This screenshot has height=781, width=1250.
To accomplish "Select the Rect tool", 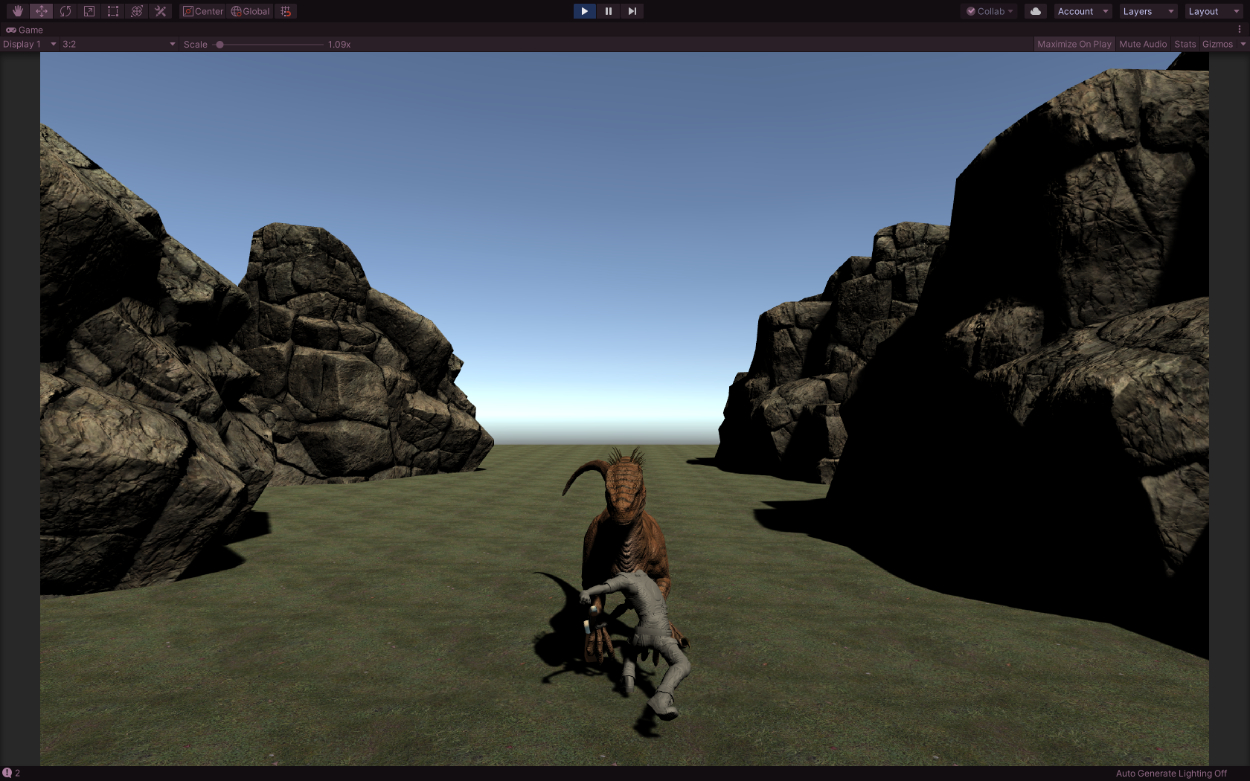I will (x=113, y=11).
